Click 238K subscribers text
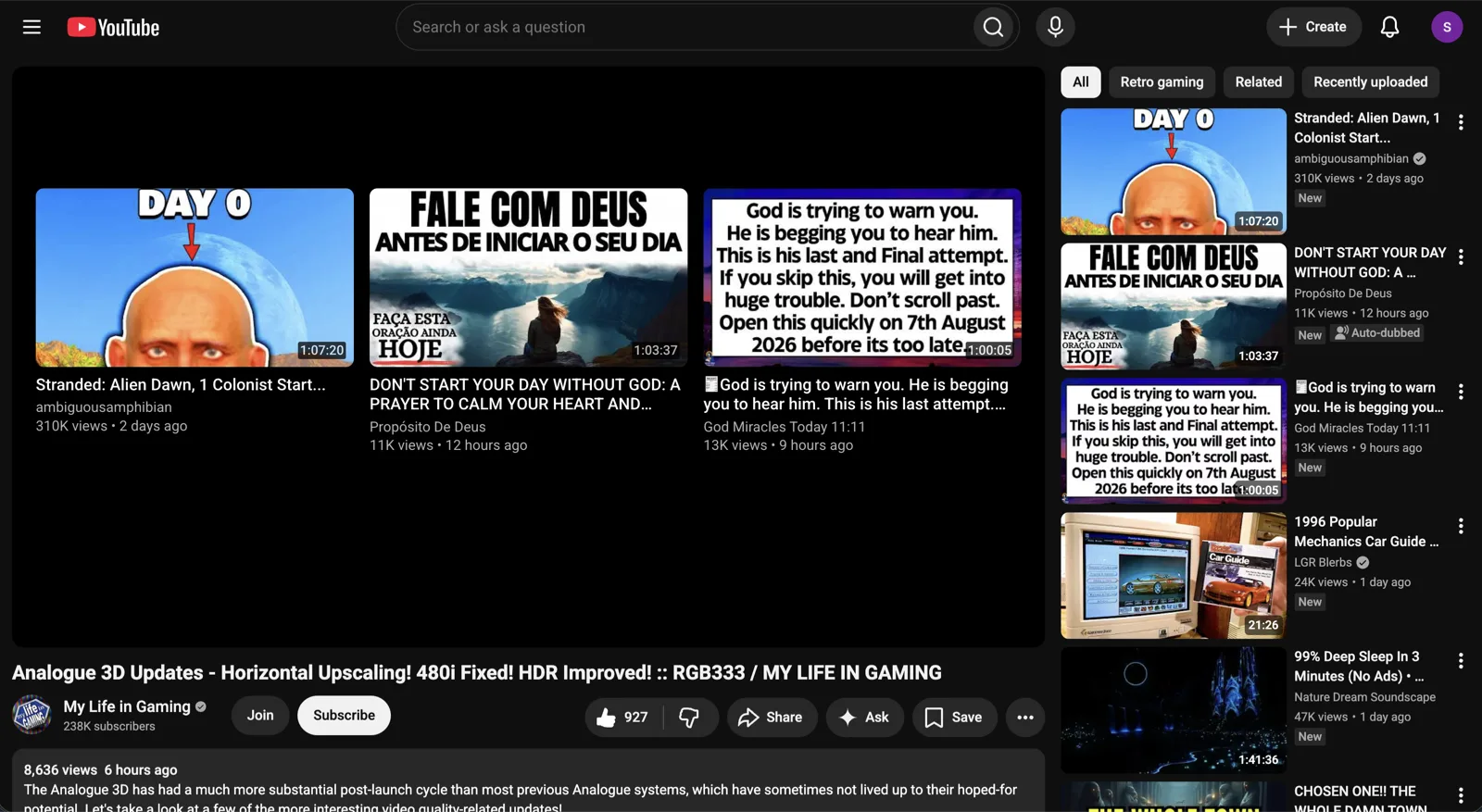1482x812 pixels. [109, 727]
